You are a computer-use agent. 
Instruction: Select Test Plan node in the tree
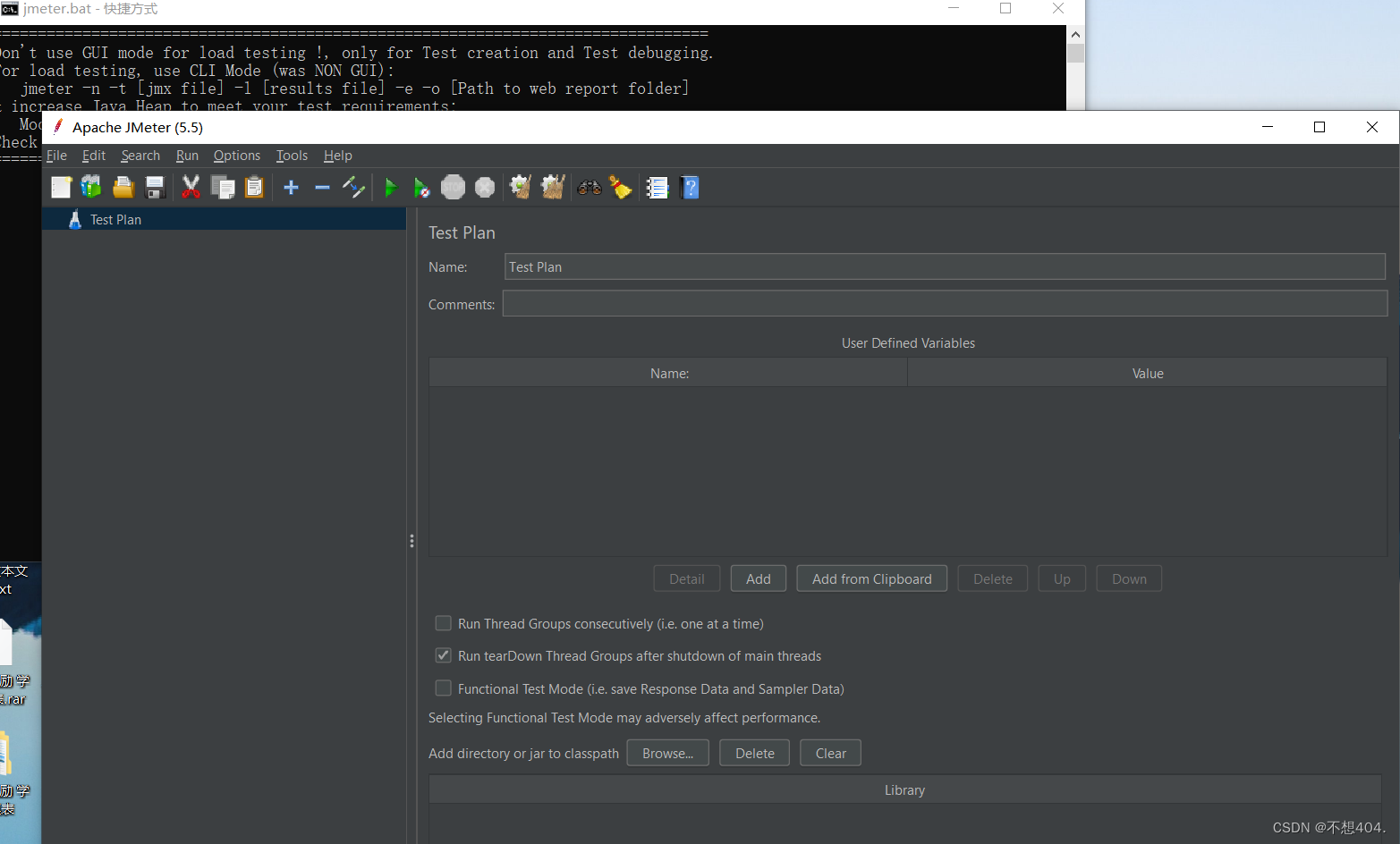tap(224, 220)
